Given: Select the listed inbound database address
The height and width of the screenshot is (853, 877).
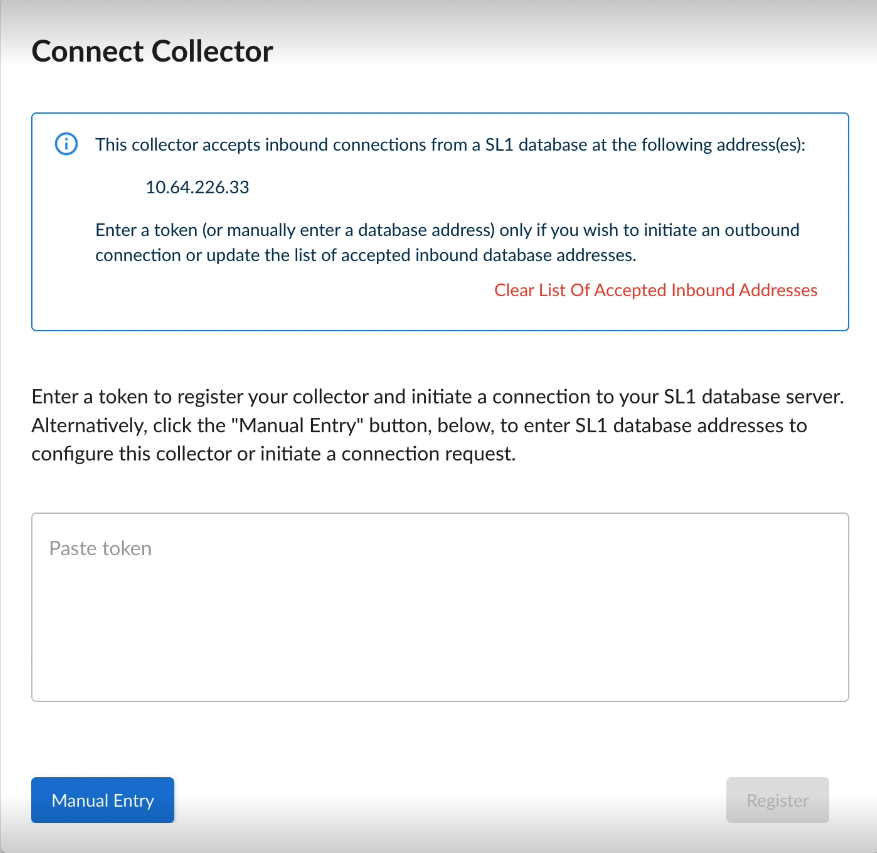Looking at the screenshot, I should tap(197, 187).
